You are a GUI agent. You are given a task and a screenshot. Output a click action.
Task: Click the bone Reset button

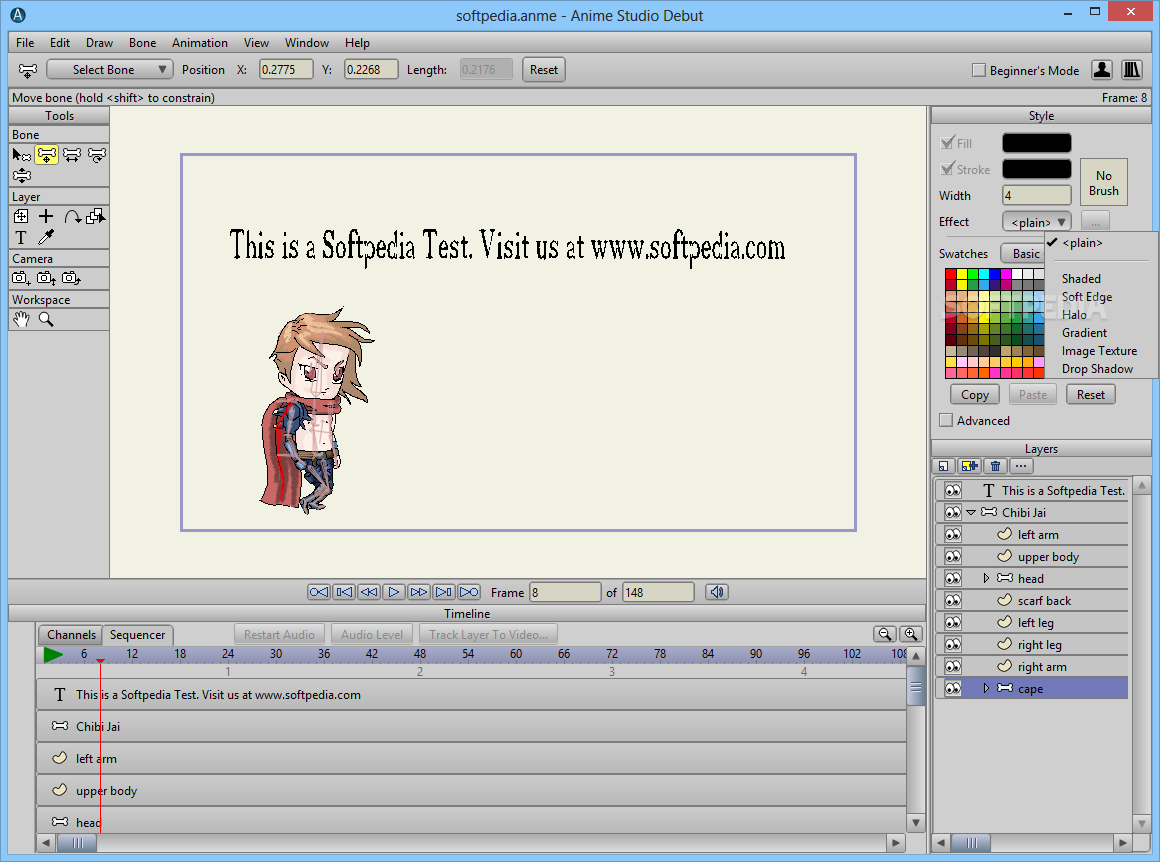[x=544, y=70]
